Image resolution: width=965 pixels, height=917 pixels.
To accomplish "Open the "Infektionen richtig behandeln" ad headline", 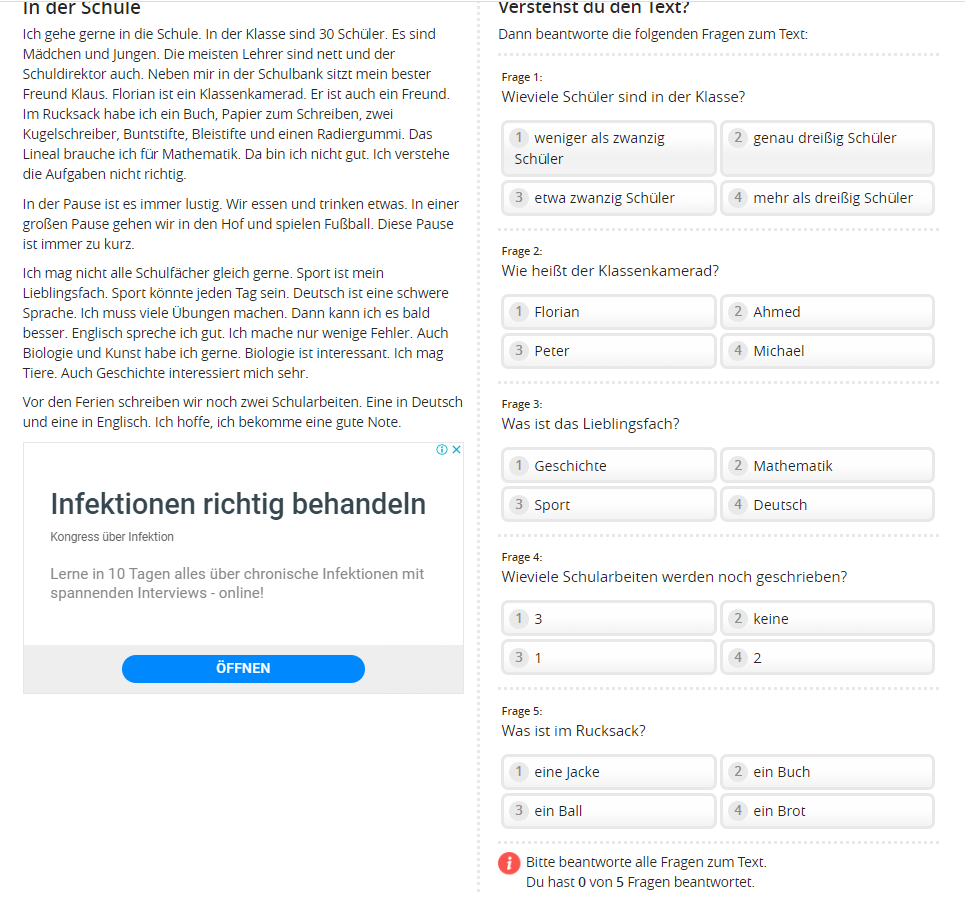I will (x=238, y=504).
